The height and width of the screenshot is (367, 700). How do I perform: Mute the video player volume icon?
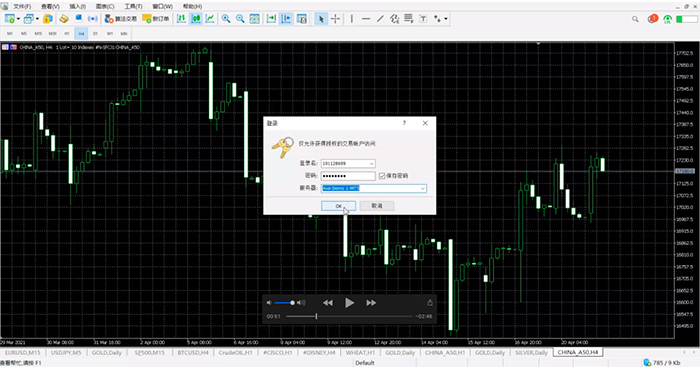(269, 303)
